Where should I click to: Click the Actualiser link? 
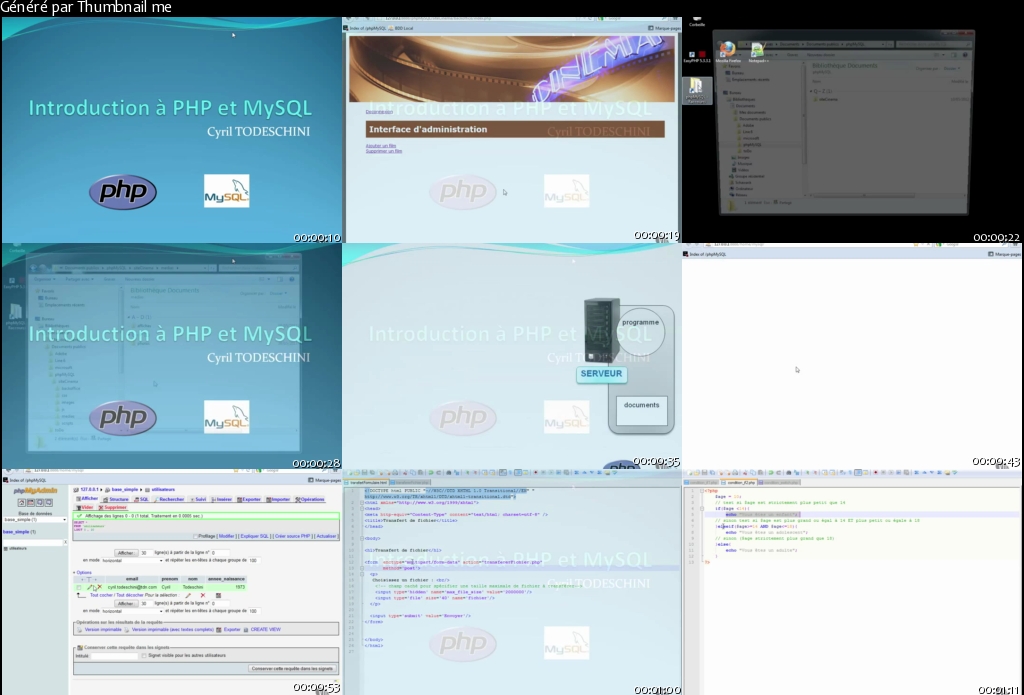327,536
